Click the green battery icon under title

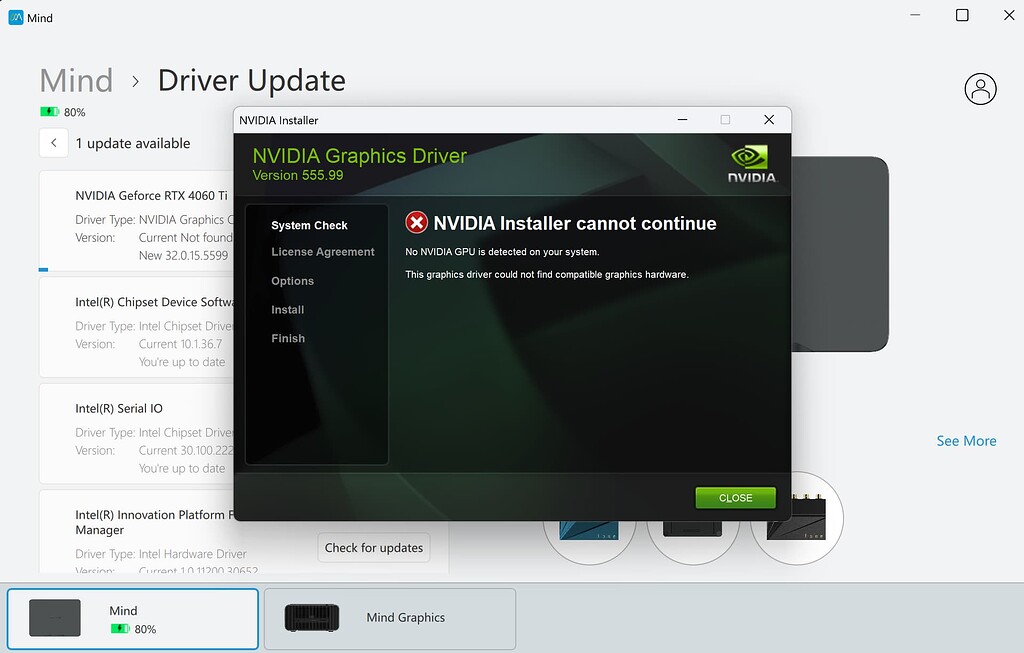[x=49, y=112]
